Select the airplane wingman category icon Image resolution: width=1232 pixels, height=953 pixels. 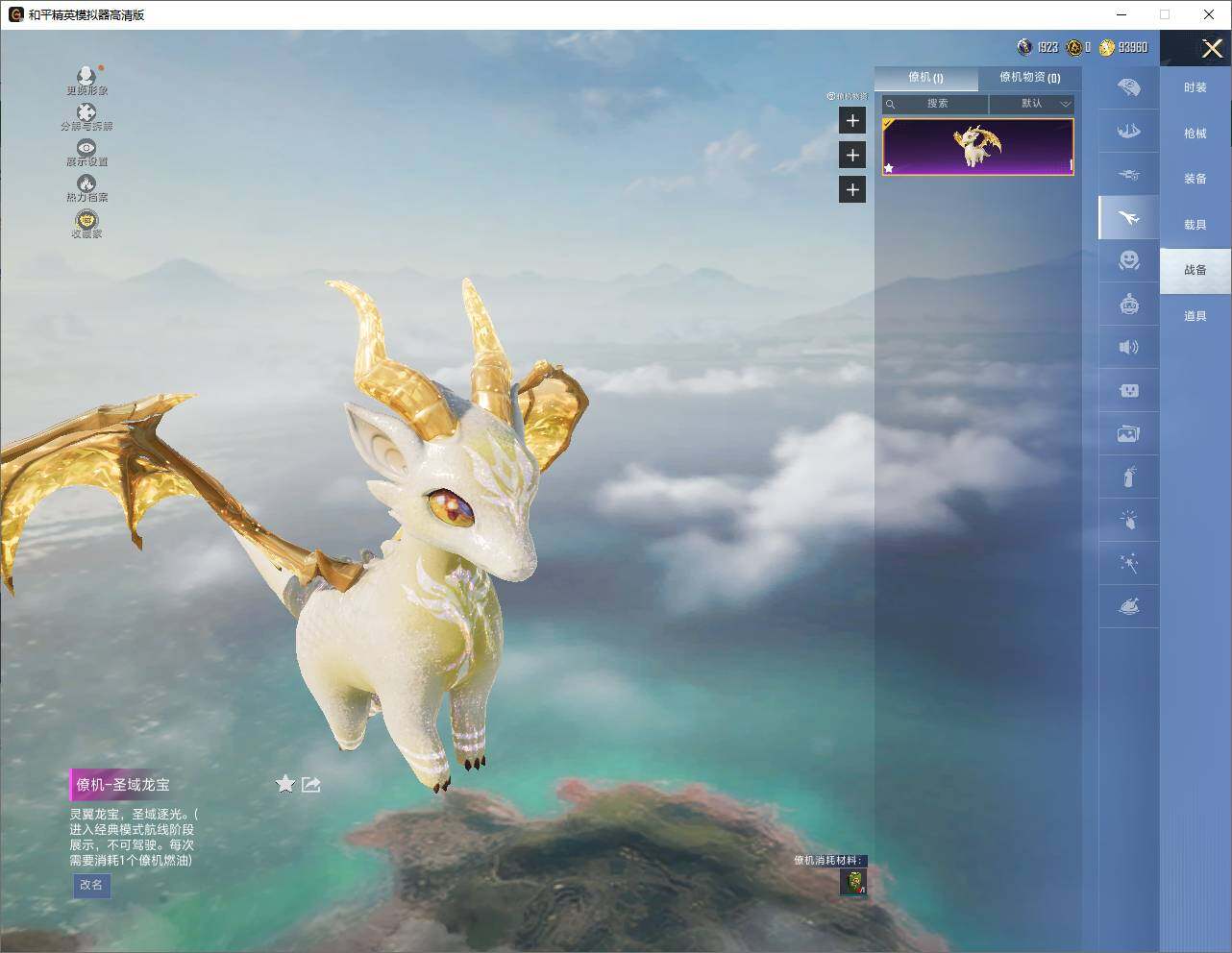click(1129, 217)
